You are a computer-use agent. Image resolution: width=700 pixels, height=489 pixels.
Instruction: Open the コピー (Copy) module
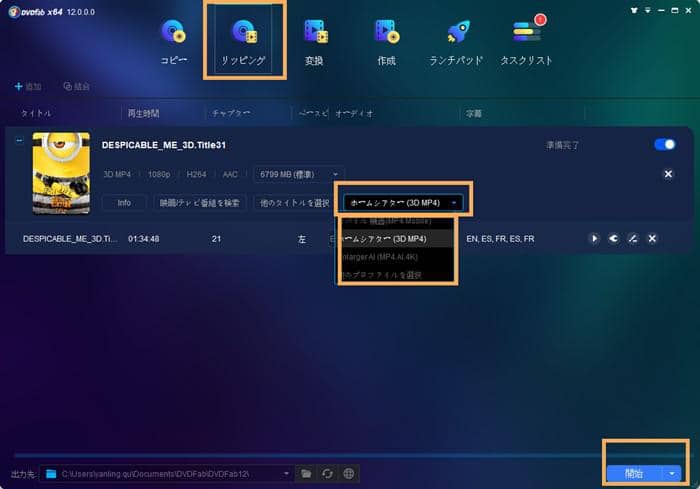point(174,43)
